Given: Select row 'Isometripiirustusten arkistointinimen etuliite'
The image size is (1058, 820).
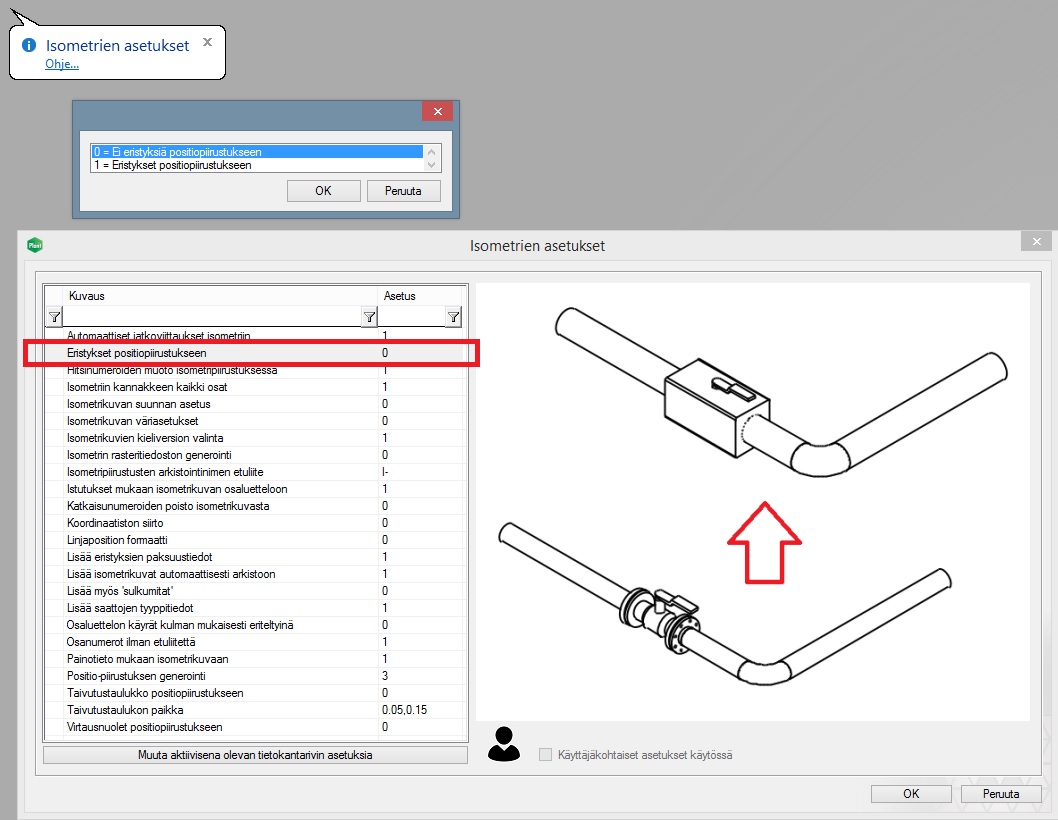Looking at the screenshot, I should coord(255,472).
